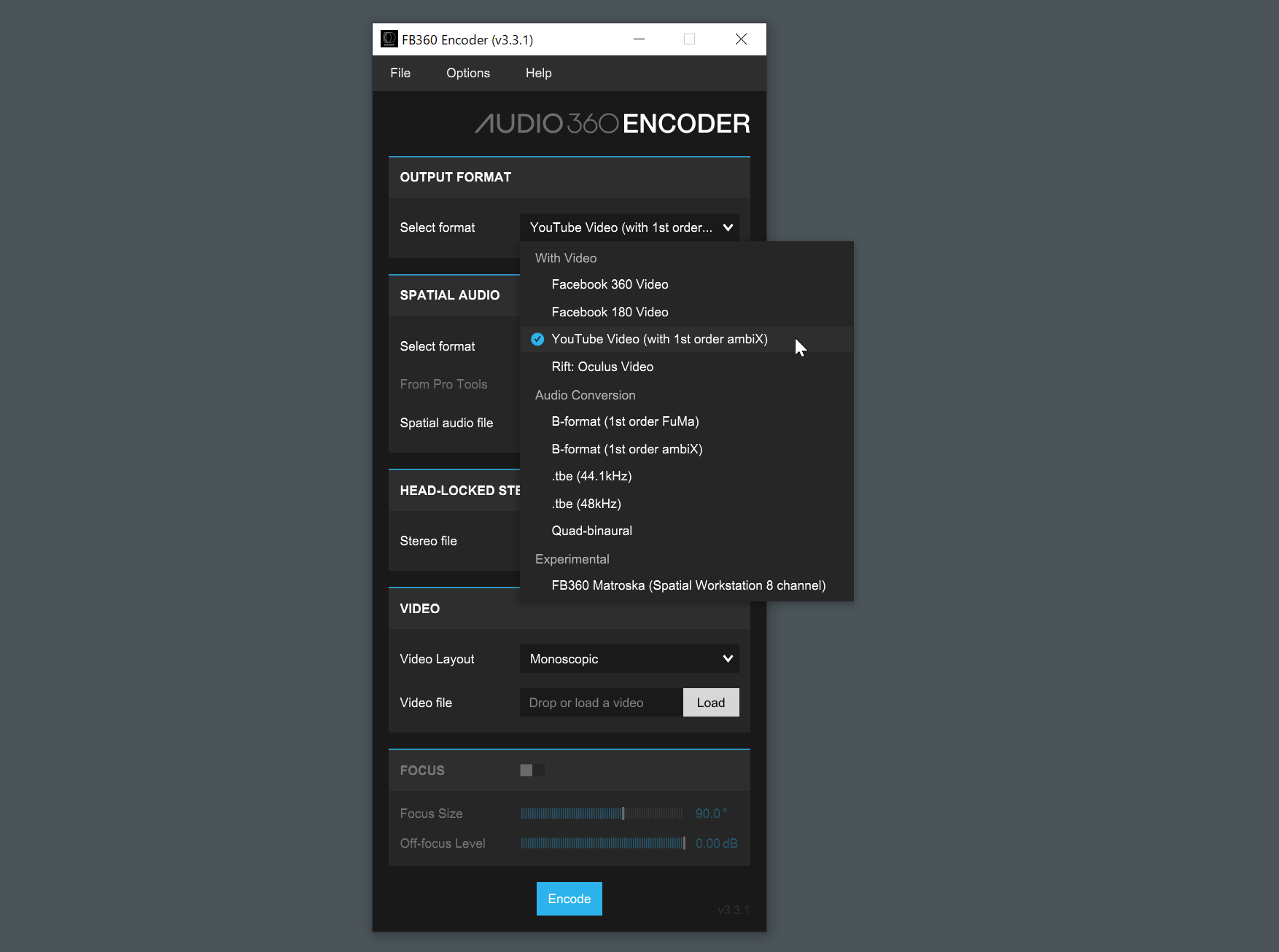The height and width of the screenshot is (952, 1279).
Task: Click the From Pro Tools label
Action: click(x=443, y=384)
